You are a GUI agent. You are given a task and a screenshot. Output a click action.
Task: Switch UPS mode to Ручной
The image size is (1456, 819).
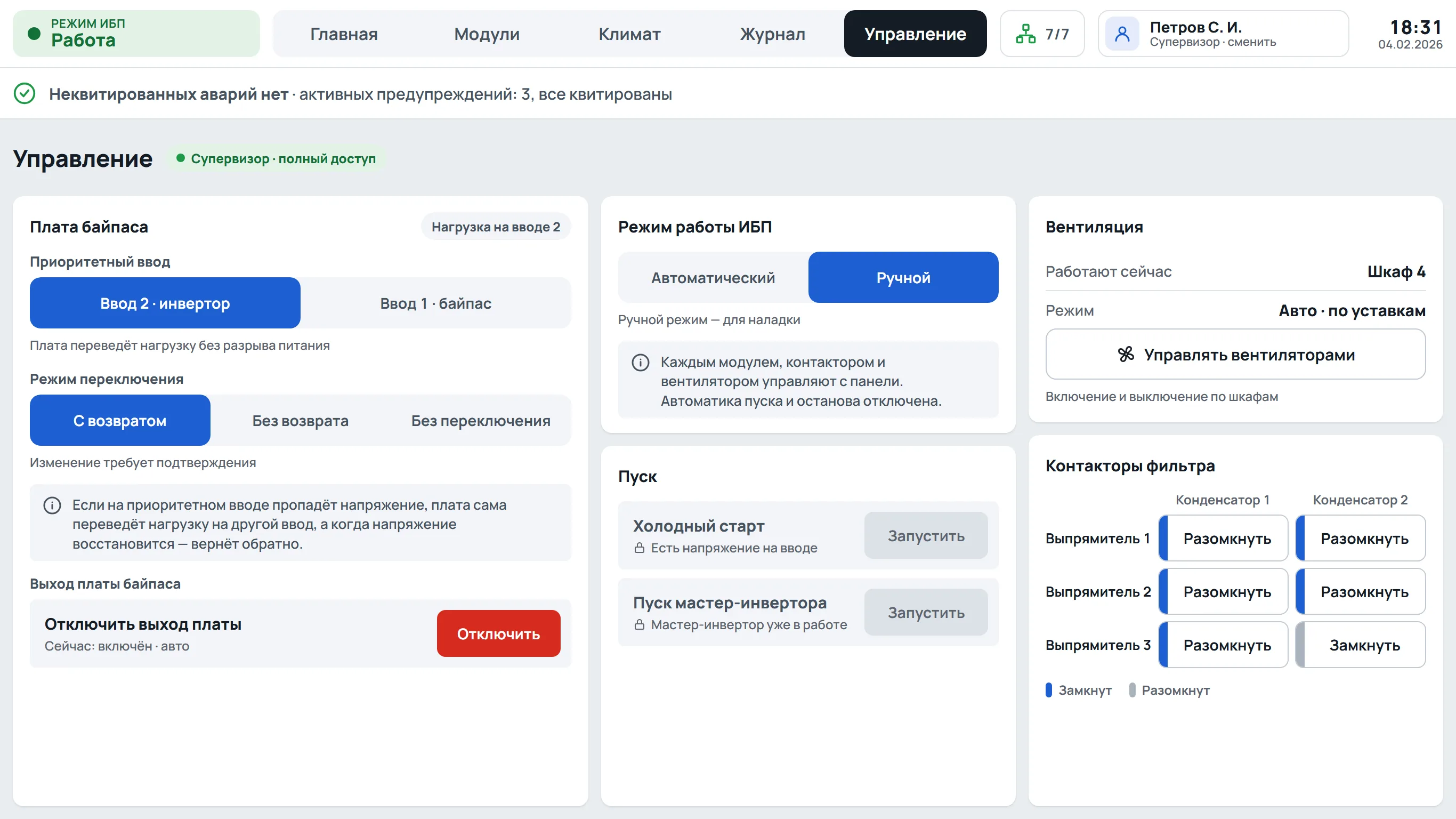(x=903, y=278)
